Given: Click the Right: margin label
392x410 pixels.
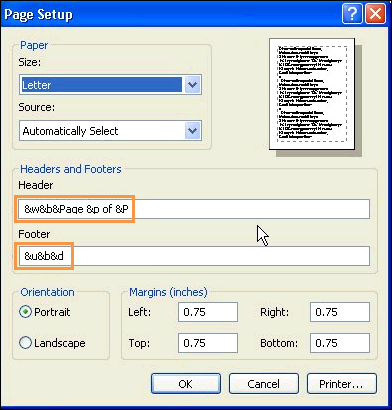Looking at the screenshot, I should point(274,312).
